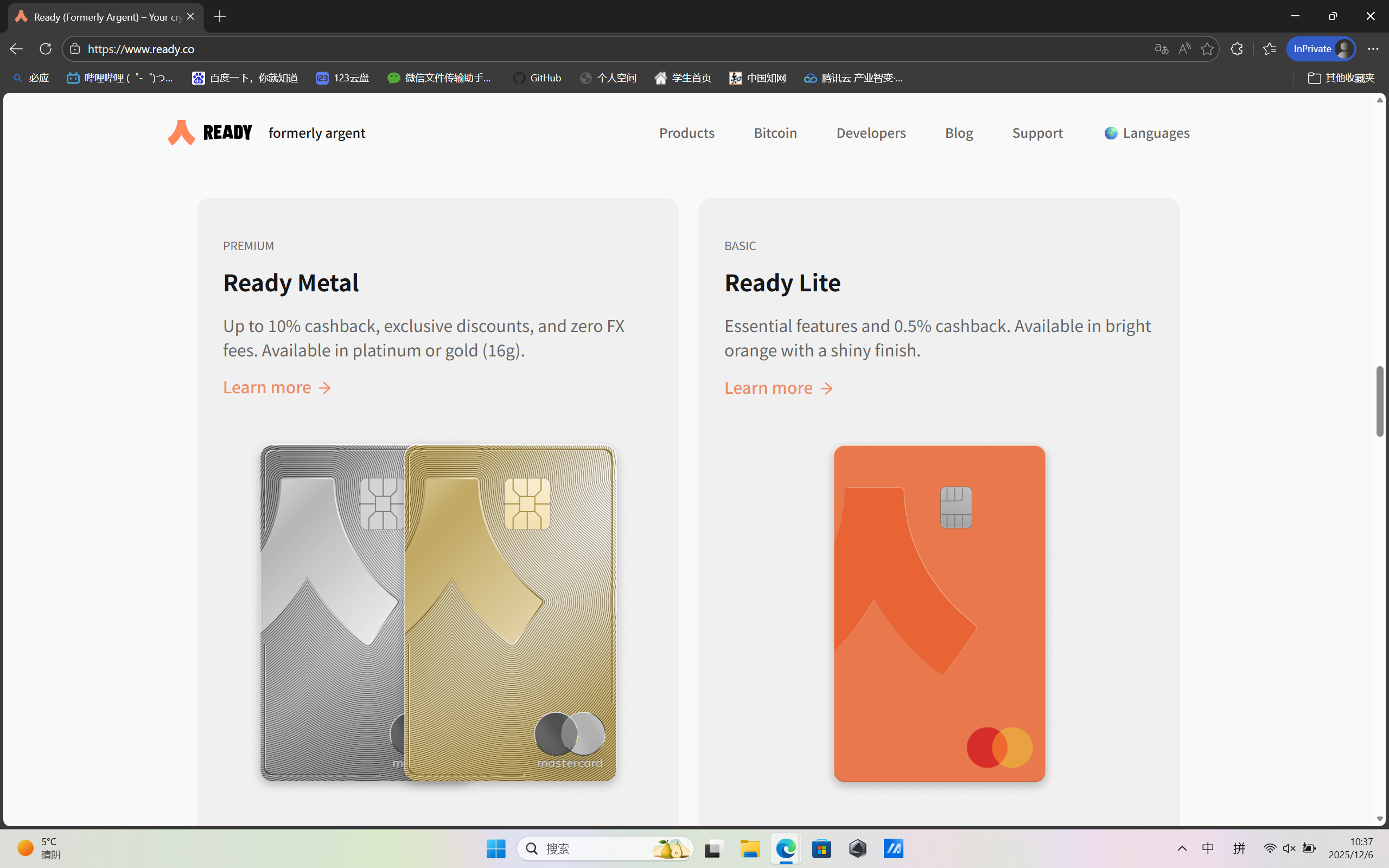This screenshot has width=1389, height=868.
Task: Open GitHub bookmark in favorites bar
Action: pos(537,78)
